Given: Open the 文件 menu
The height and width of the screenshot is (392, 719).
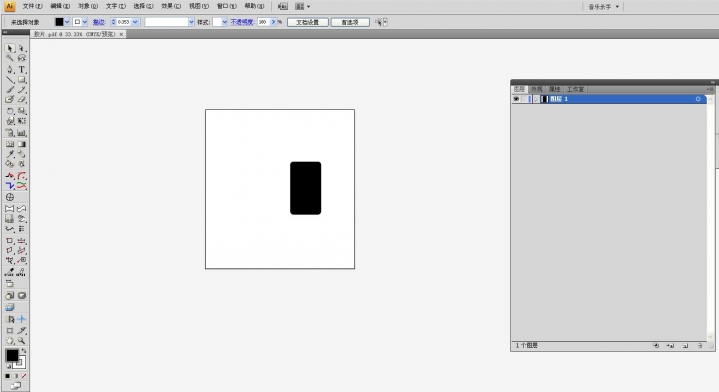Looking at the screenshot, I should (32, 6).
